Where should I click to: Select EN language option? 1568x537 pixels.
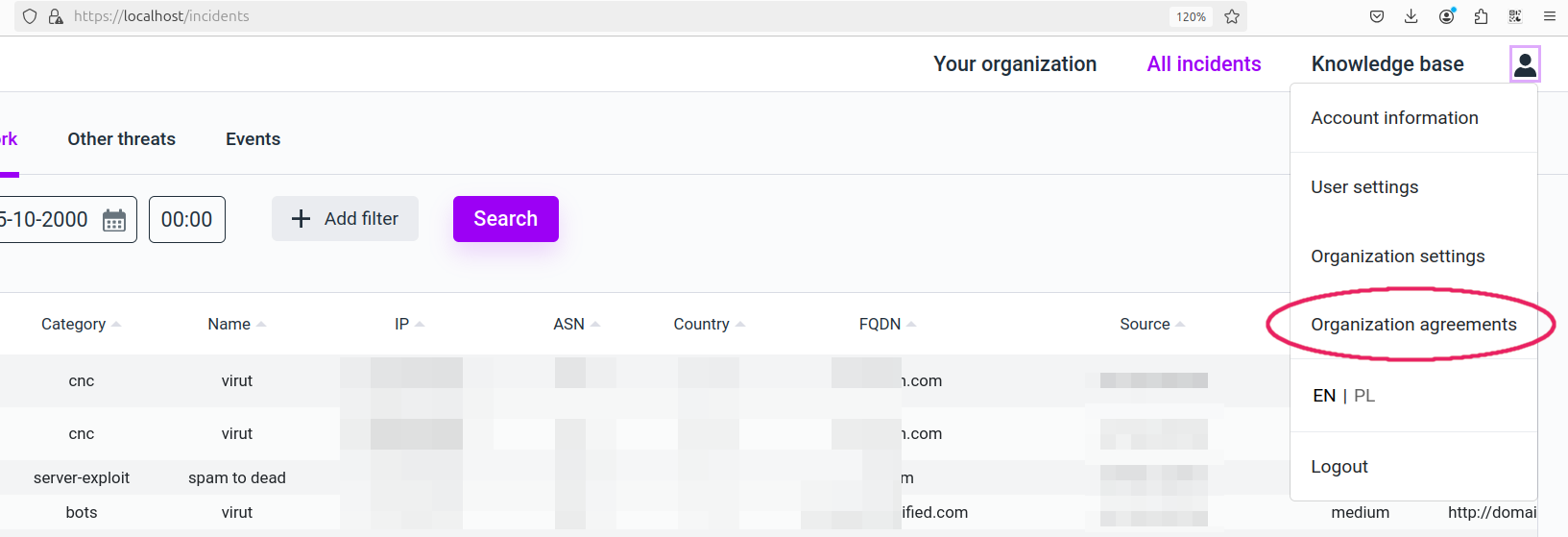tap(1324, 396)
